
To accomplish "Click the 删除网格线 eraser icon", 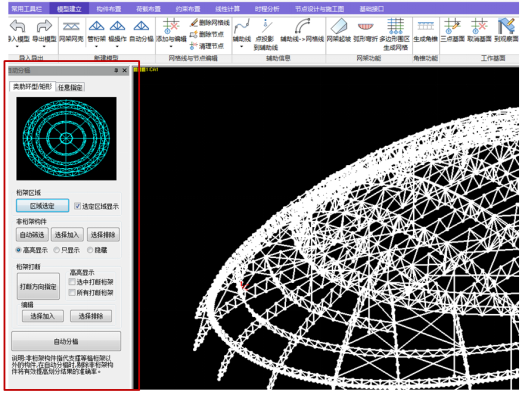I will [194, 22].
